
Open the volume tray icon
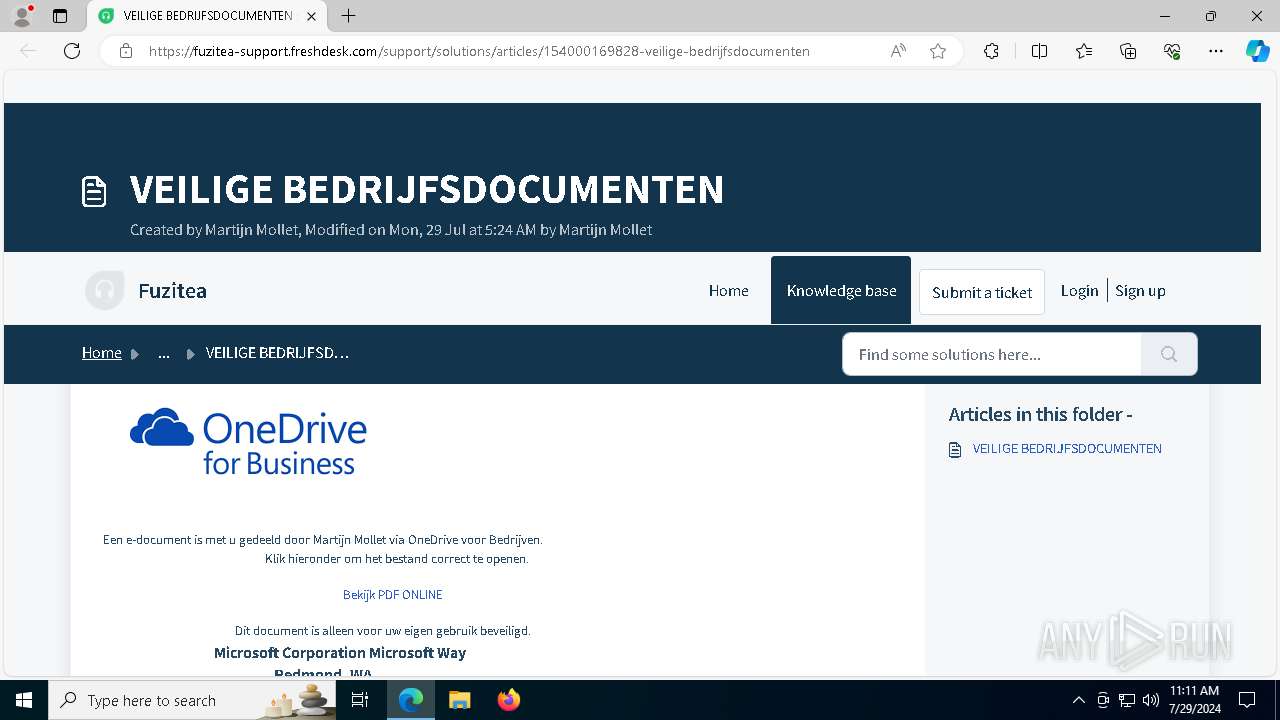[1151, 700]
